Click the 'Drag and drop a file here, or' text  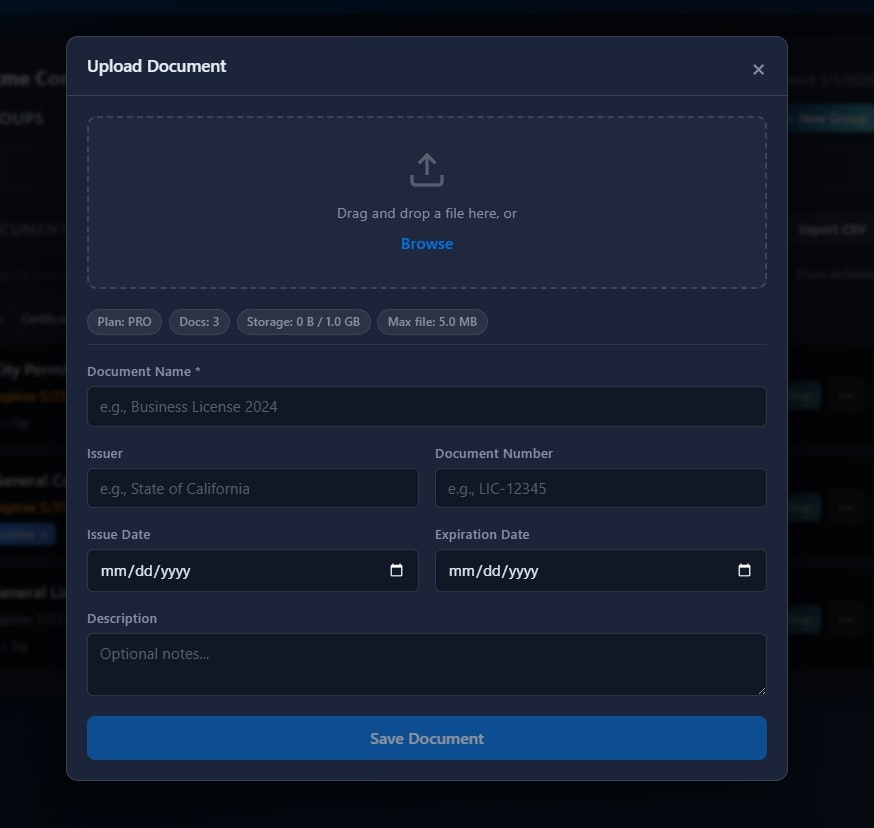point(427,214)
